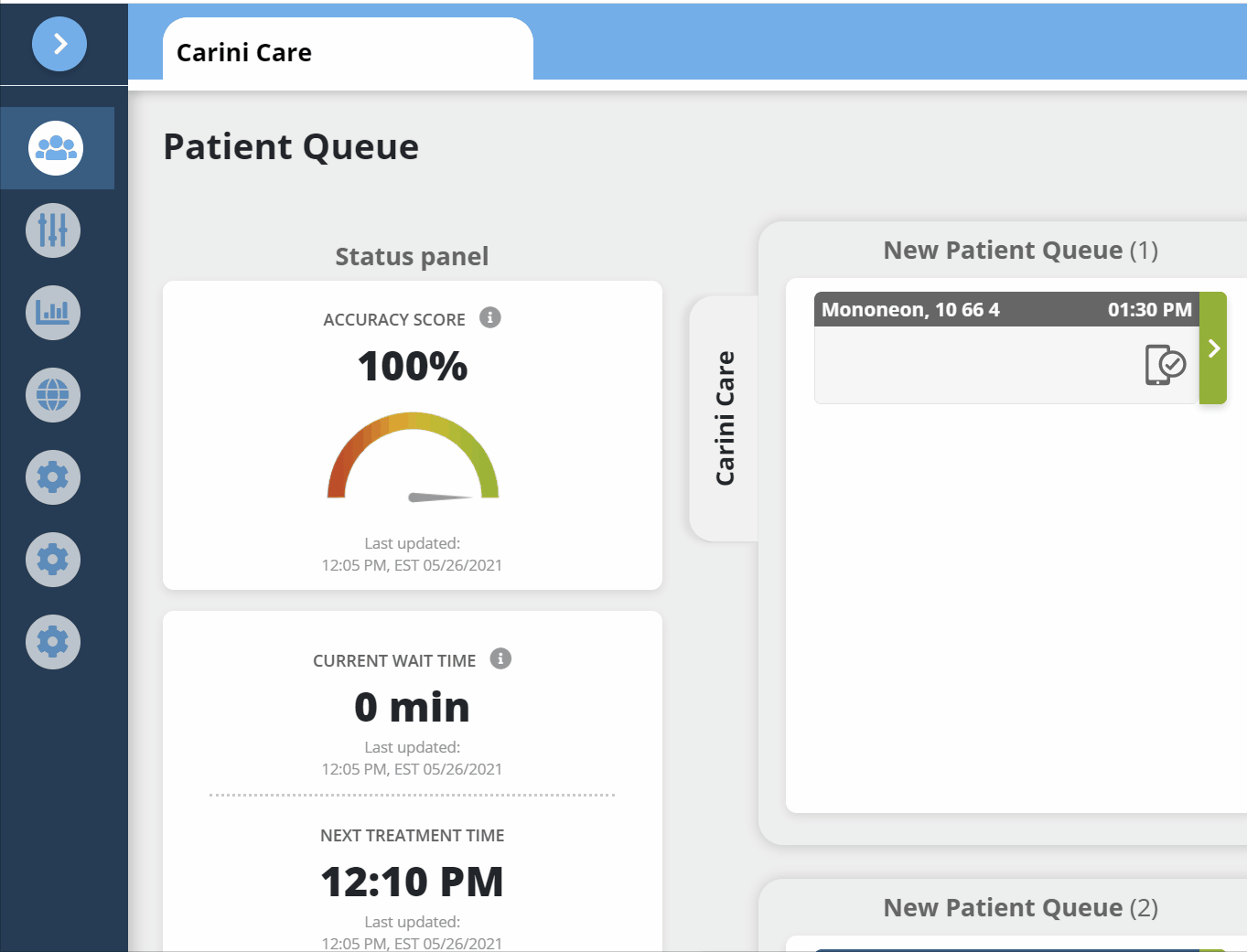Click the accuracy score gauge meter
The height and width of the screenshot is (952, 1247).
click(413, 457)
